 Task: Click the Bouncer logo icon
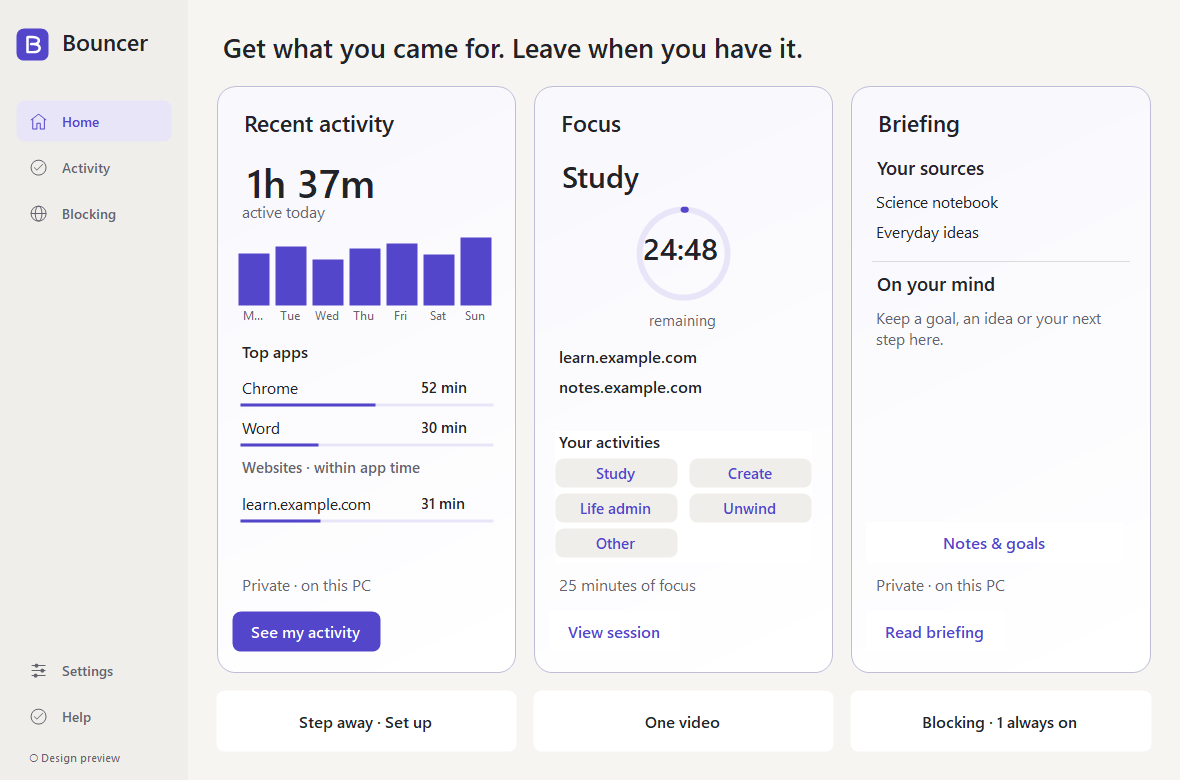(x=32, y=44)
